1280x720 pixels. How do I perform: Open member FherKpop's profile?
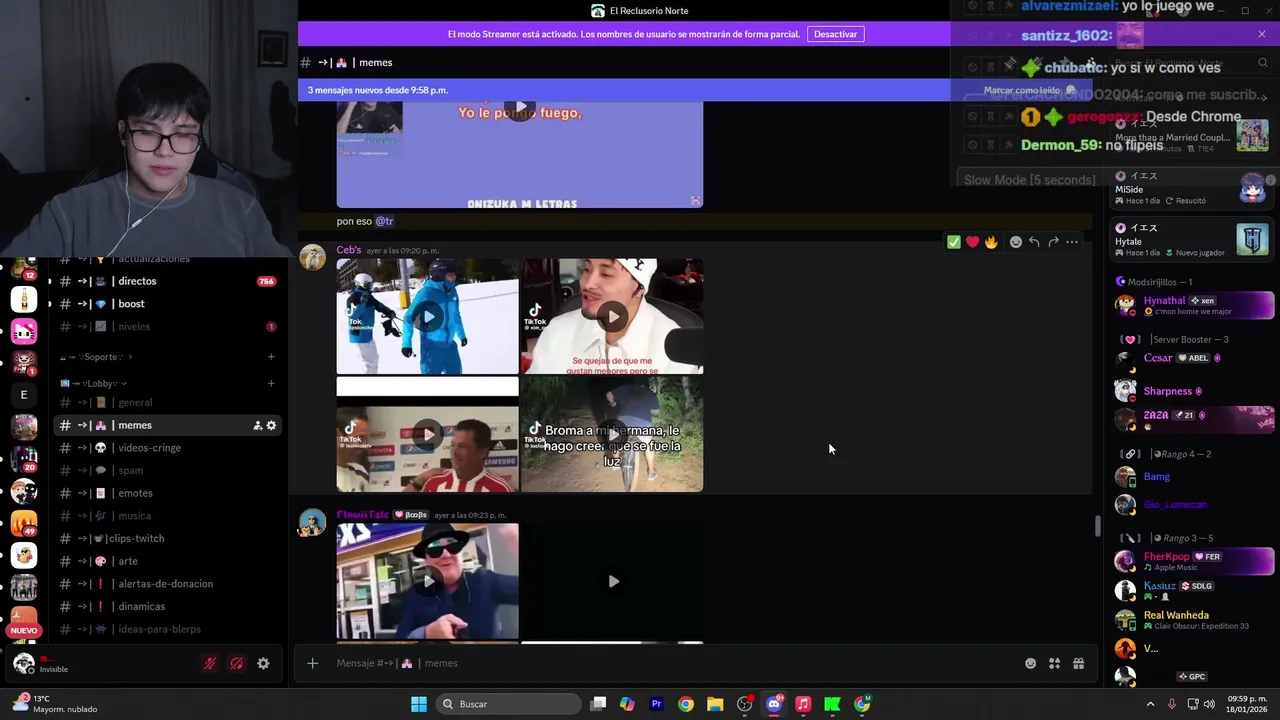[x=1194, y=561]
